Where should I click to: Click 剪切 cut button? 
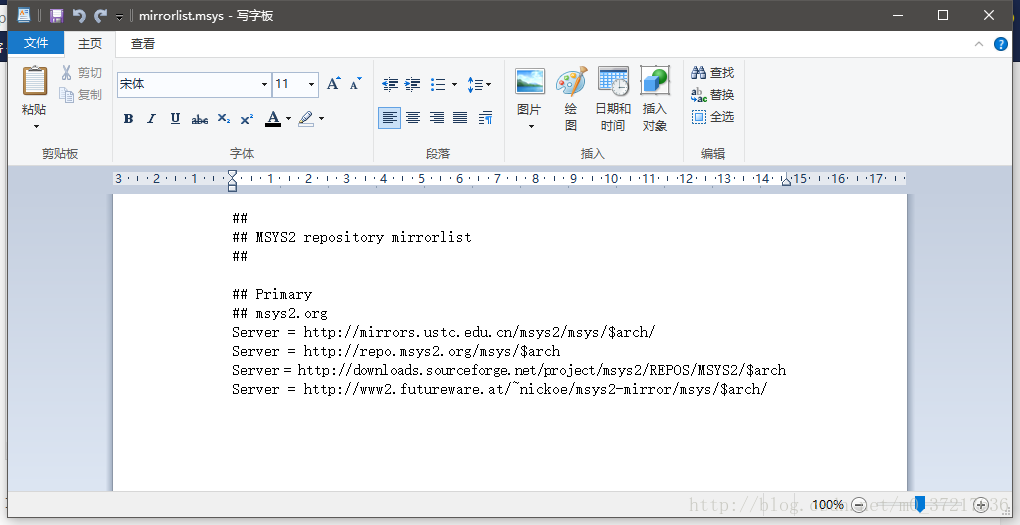(x=81, y=73)
